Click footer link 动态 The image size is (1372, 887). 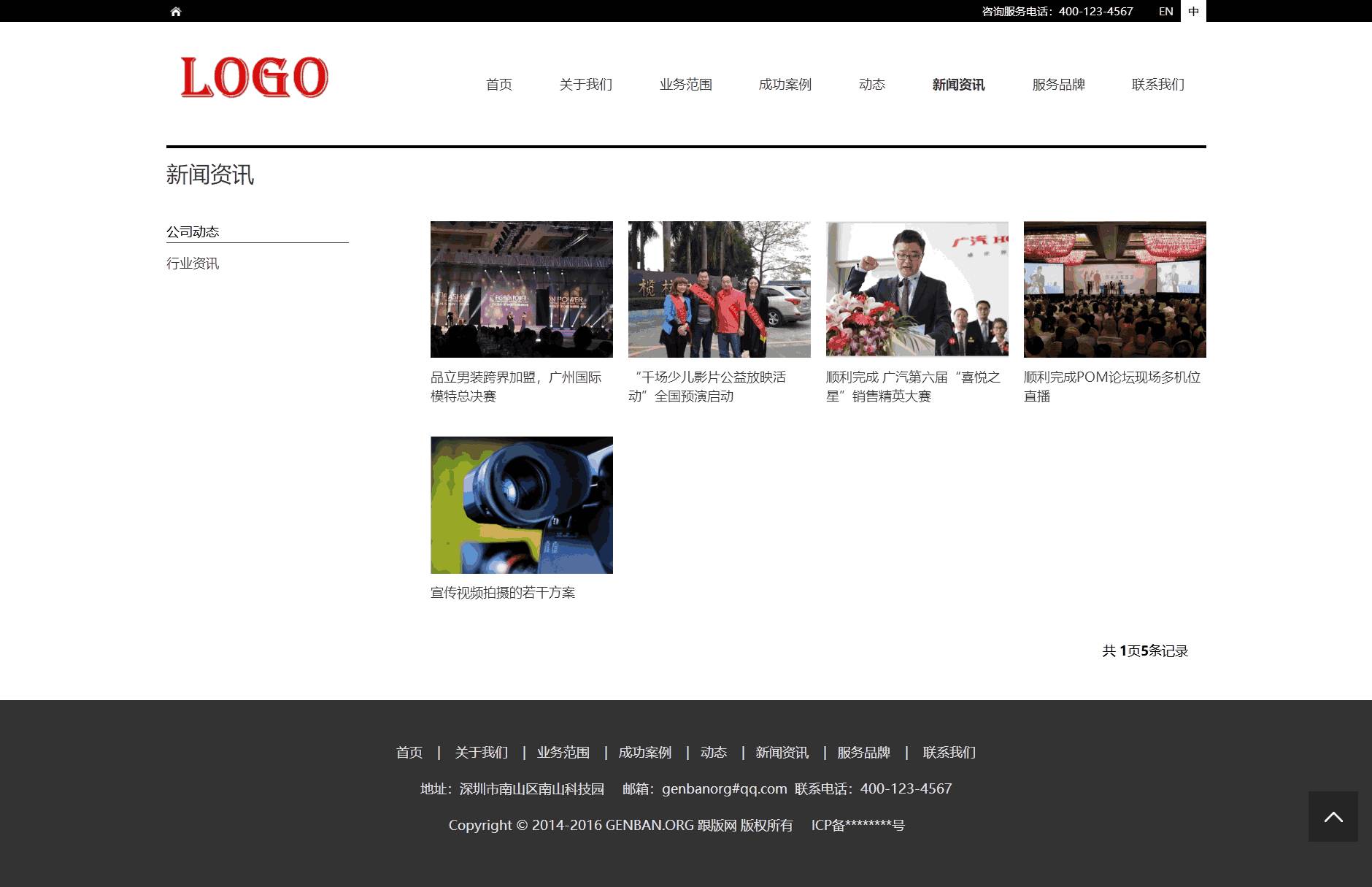coord(714,753)
